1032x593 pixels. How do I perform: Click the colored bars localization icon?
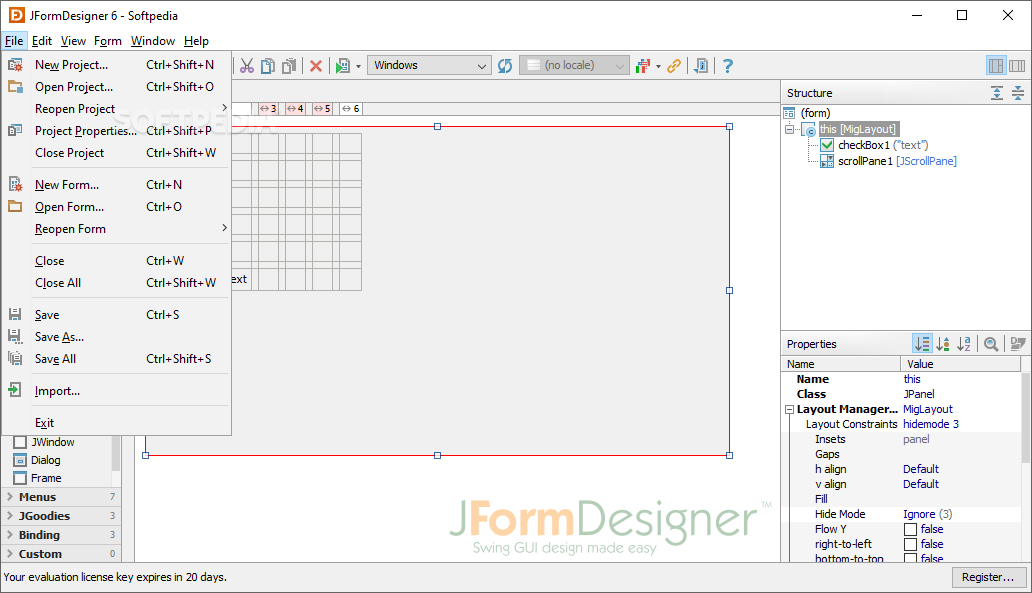coord(643,66)
